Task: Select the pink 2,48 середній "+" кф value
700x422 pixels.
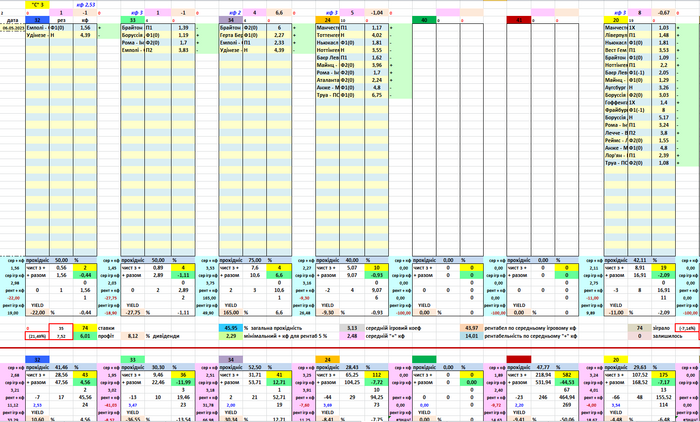Action: coord(352,336)
